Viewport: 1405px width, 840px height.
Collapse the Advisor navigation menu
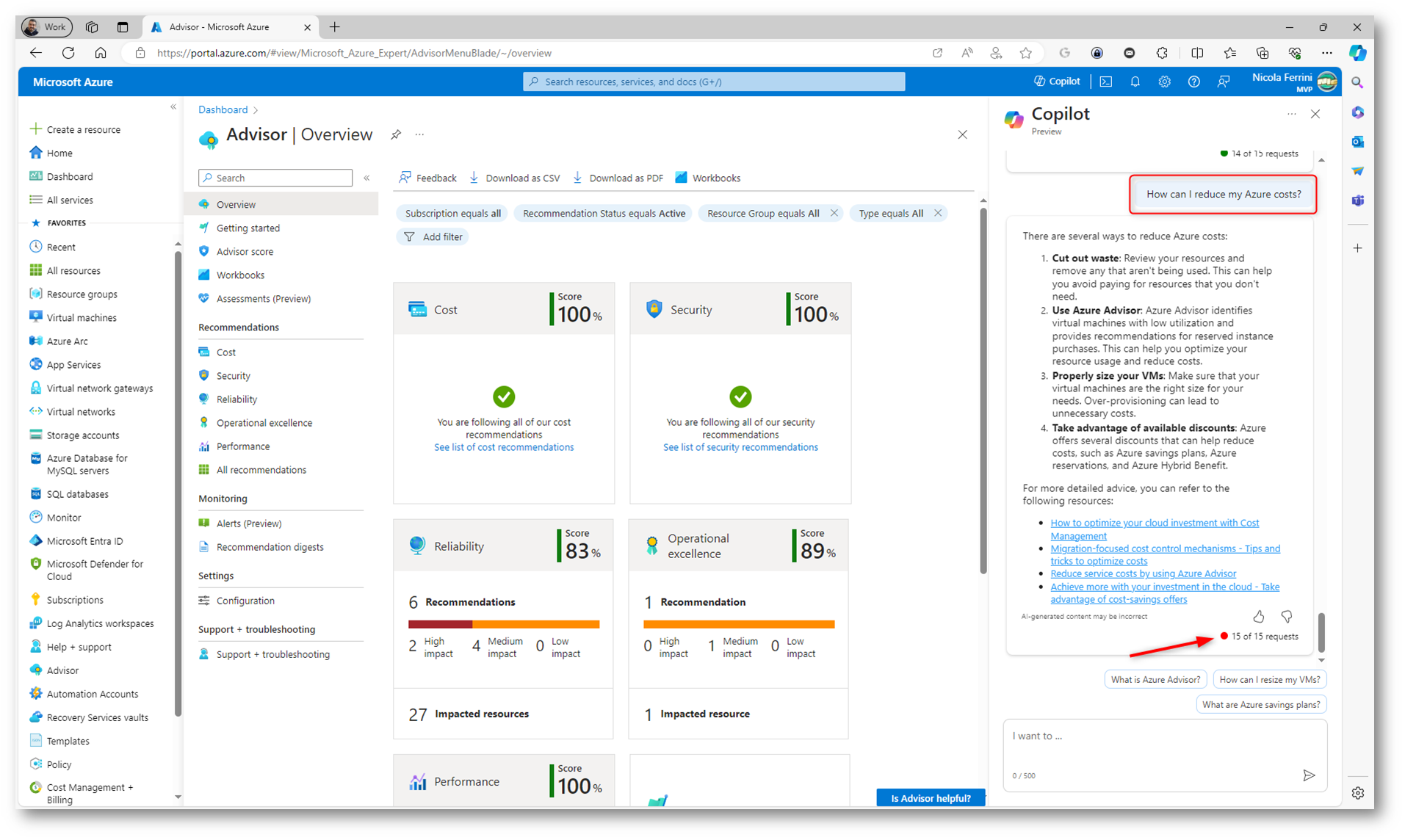coord(366,178)
